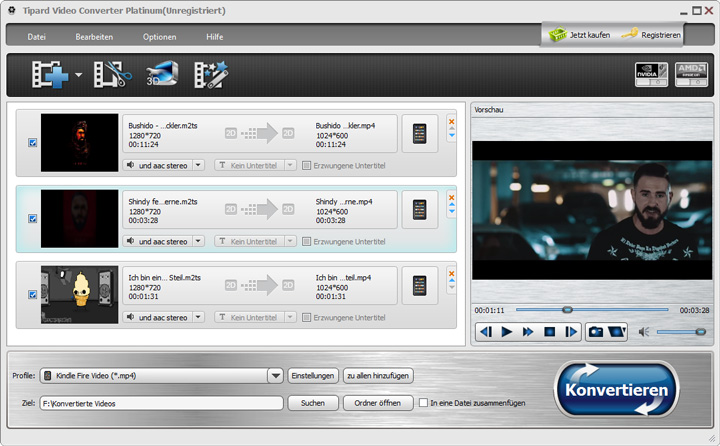This screenshot has height=446, width=720.
Task: Open the Hilfe menu
Action: tap(214, 37)
